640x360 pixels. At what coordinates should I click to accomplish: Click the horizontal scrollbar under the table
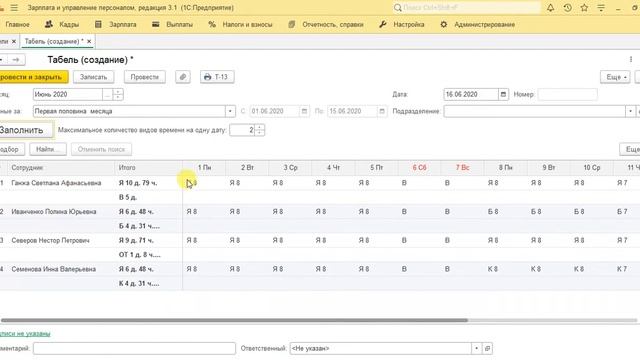point(234,320)
